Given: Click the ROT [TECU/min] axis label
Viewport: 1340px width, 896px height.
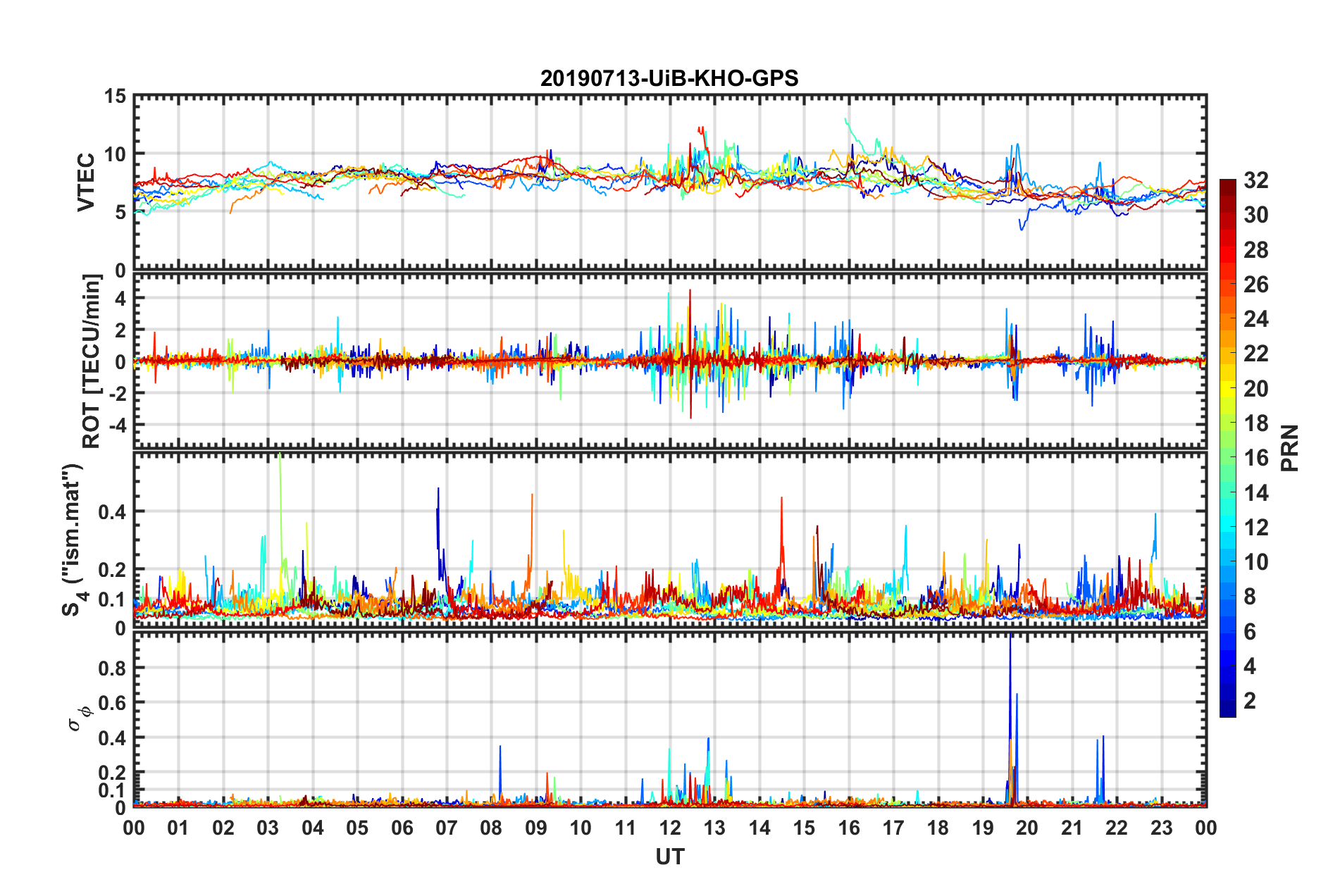Looking at the screenshot, I should tap(92, 361).
